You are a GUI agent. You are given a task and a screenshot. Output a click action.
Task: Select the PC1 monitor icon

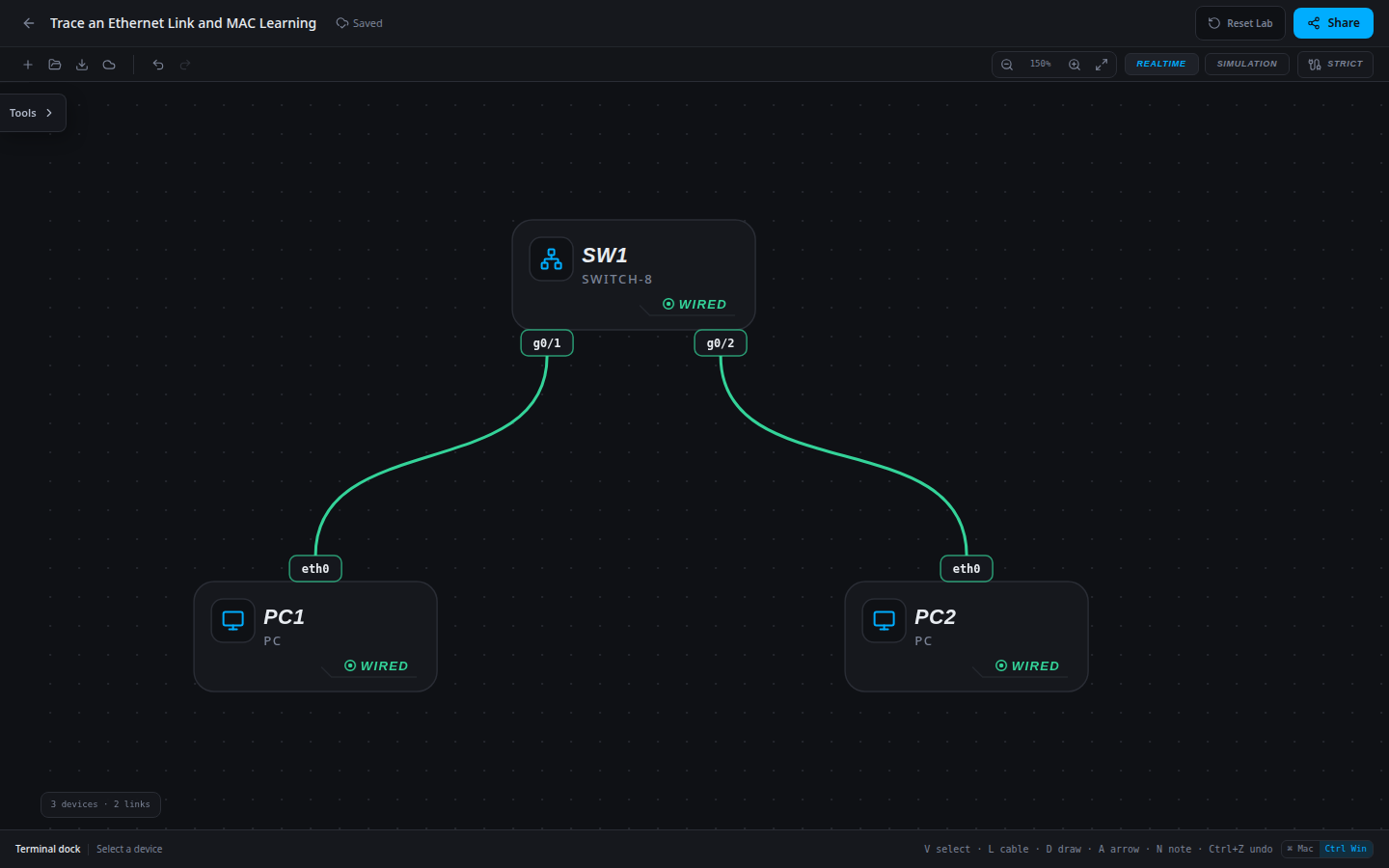[233, 621]
